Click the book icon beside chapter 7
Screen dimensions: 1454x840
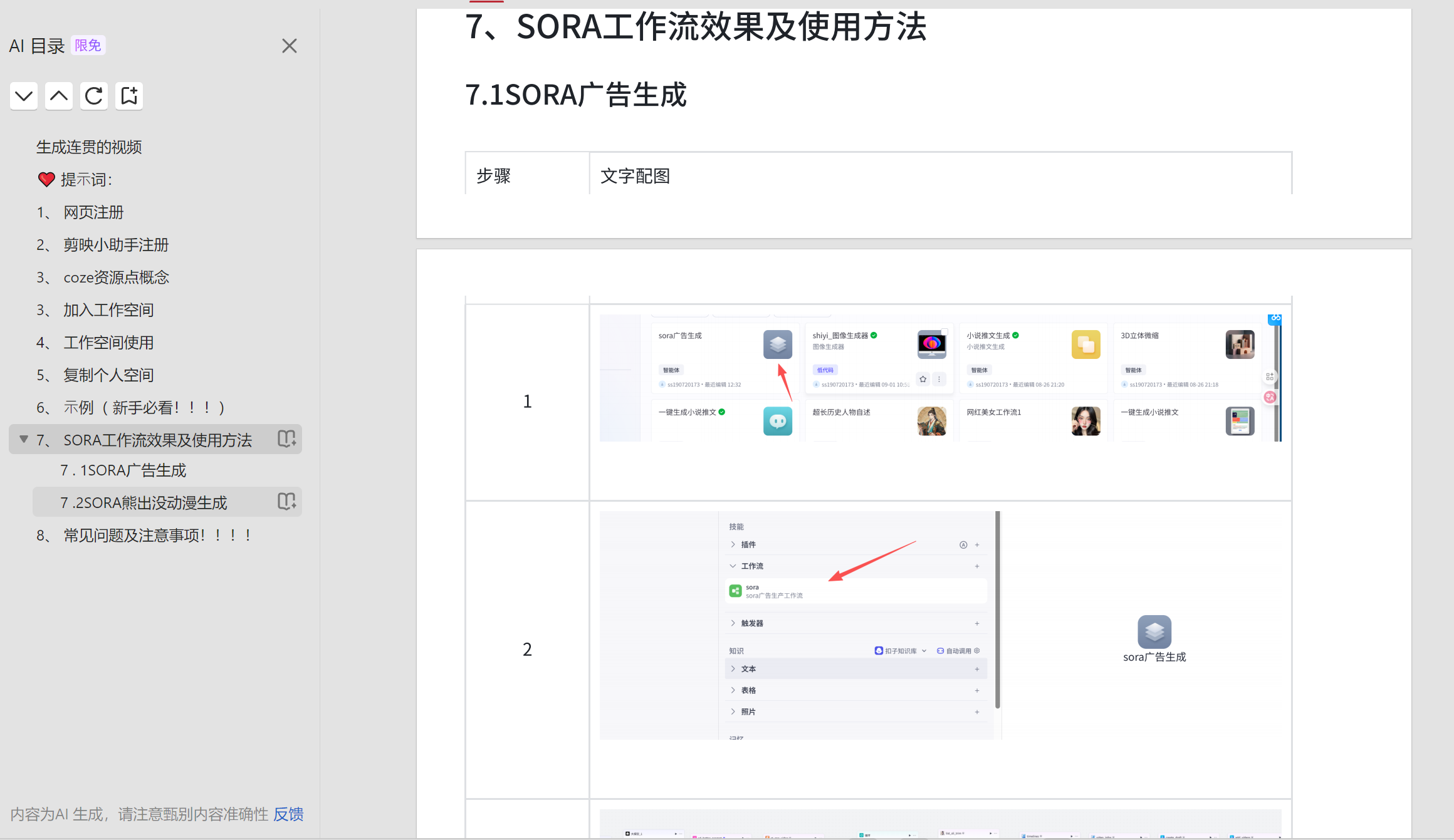286,439
